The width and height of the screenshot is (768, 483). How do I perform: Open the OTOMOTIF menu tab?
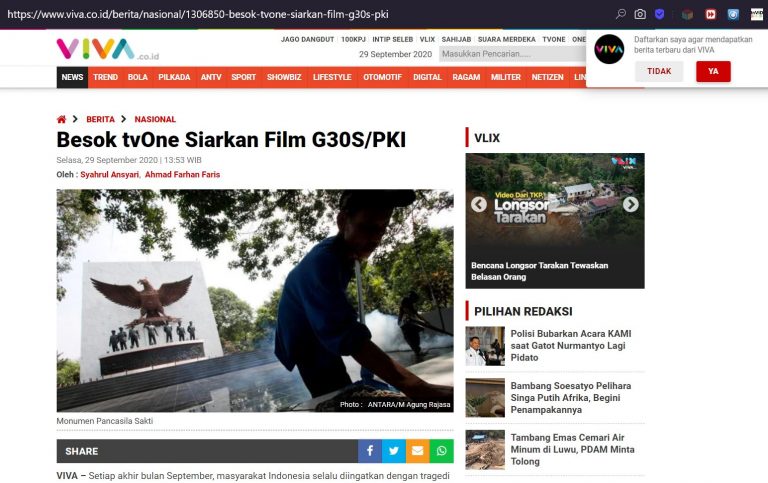[x=383, y=77]
